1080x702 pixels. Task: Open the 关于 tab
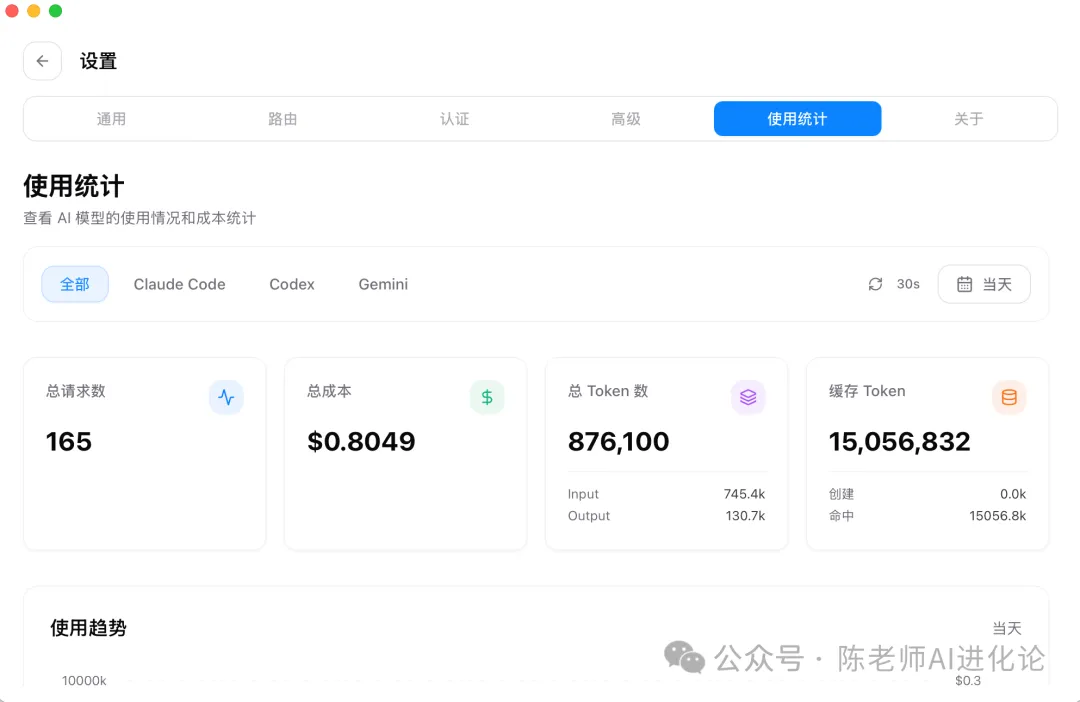click(968, 119)
